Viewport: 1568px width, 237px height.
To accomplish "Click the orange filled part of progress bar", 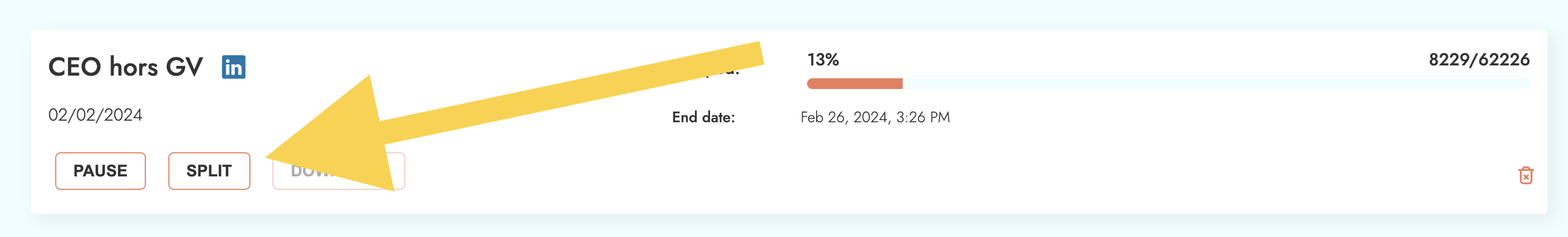I will [x=854, y=84].
